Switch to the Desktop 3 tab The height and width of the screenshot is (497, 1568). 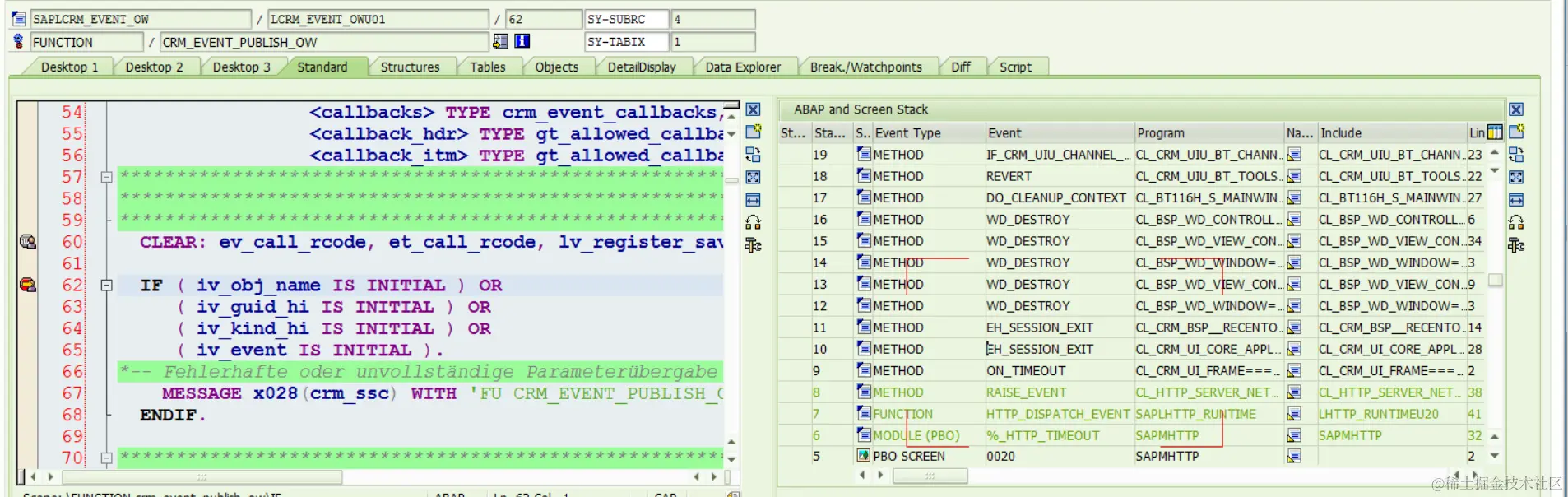tap(241, 67)
